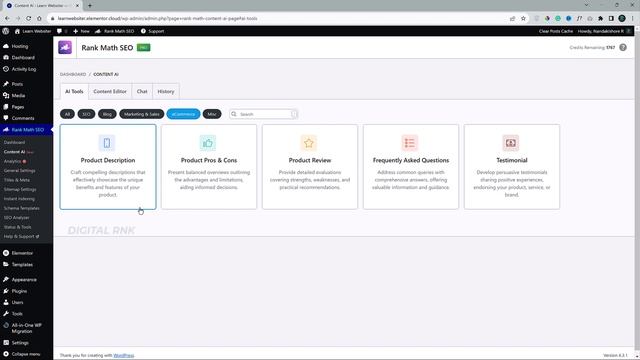Filter tools by Misc category
Image resolution: width=640 pixels, height=360 pixels.
pyautogui.click(x=212, y=114)
